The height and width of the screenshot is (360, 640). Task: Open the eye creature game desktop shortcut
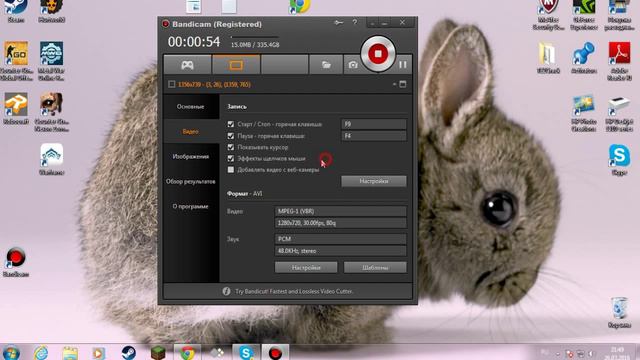point(51,112)
